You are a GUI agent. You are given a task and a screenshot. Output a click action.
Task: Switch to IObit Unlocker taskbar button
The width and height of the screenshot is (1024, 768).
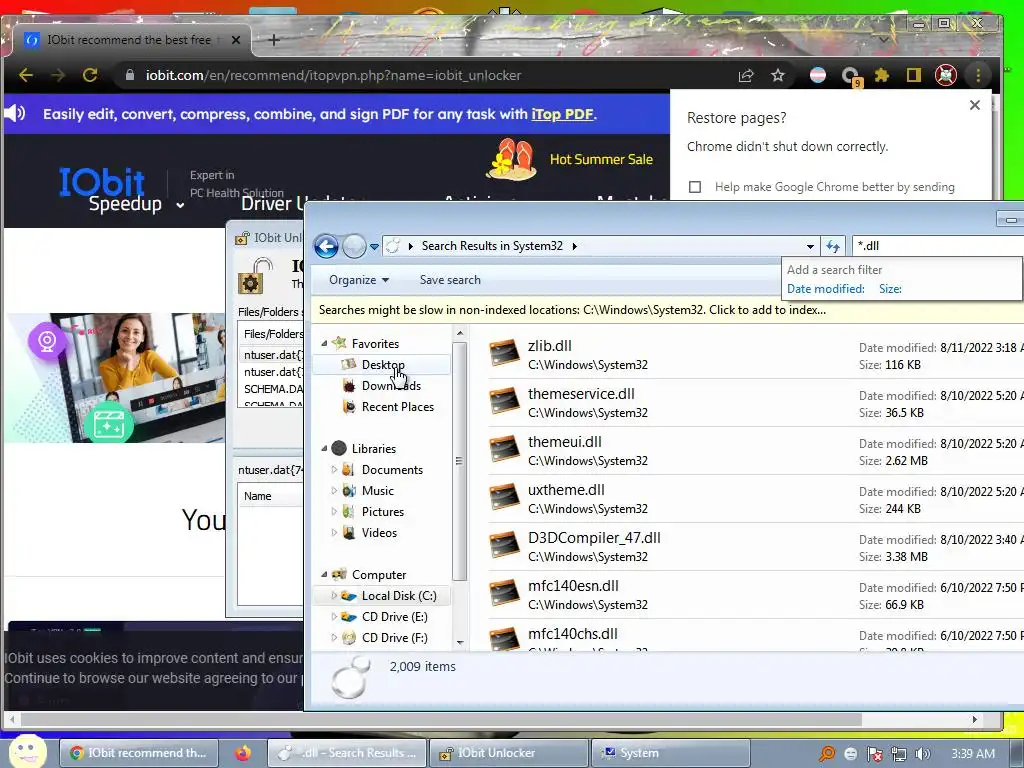(x=507, y=753)
